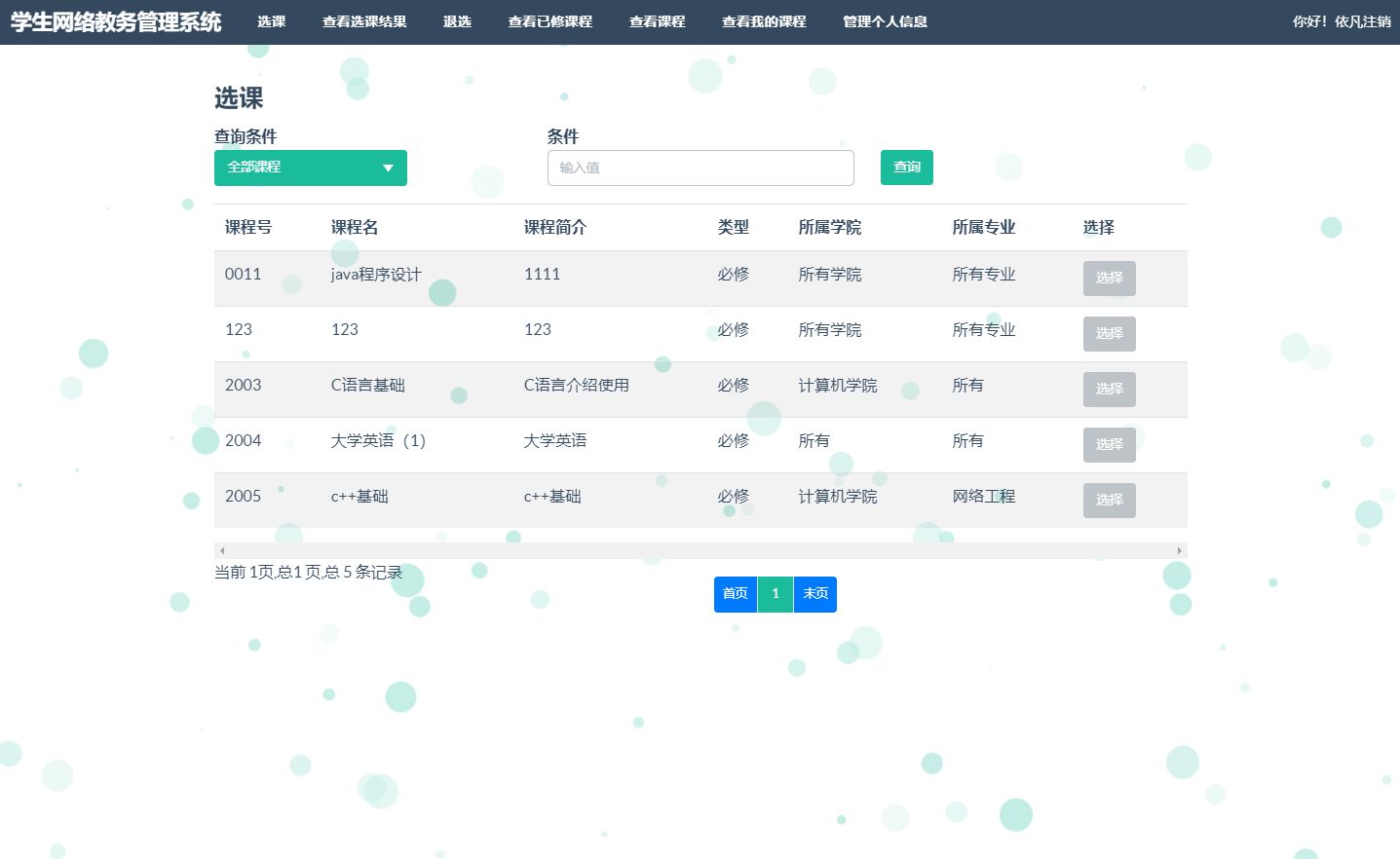
Task: Click the horizontal scrollbar below the course table
Action: [700, 549]
